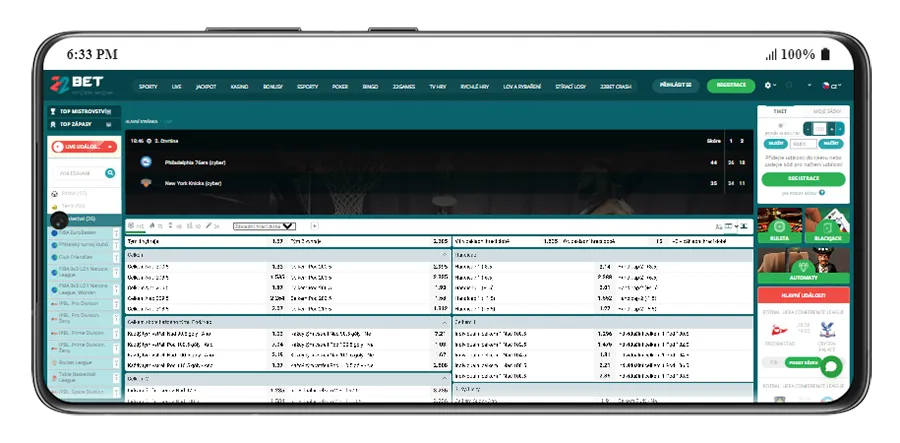The width and height of the screenshot is (900, 443).
Task: Click the Philadelphia 76ers team logo
Action: coord(144,161)
